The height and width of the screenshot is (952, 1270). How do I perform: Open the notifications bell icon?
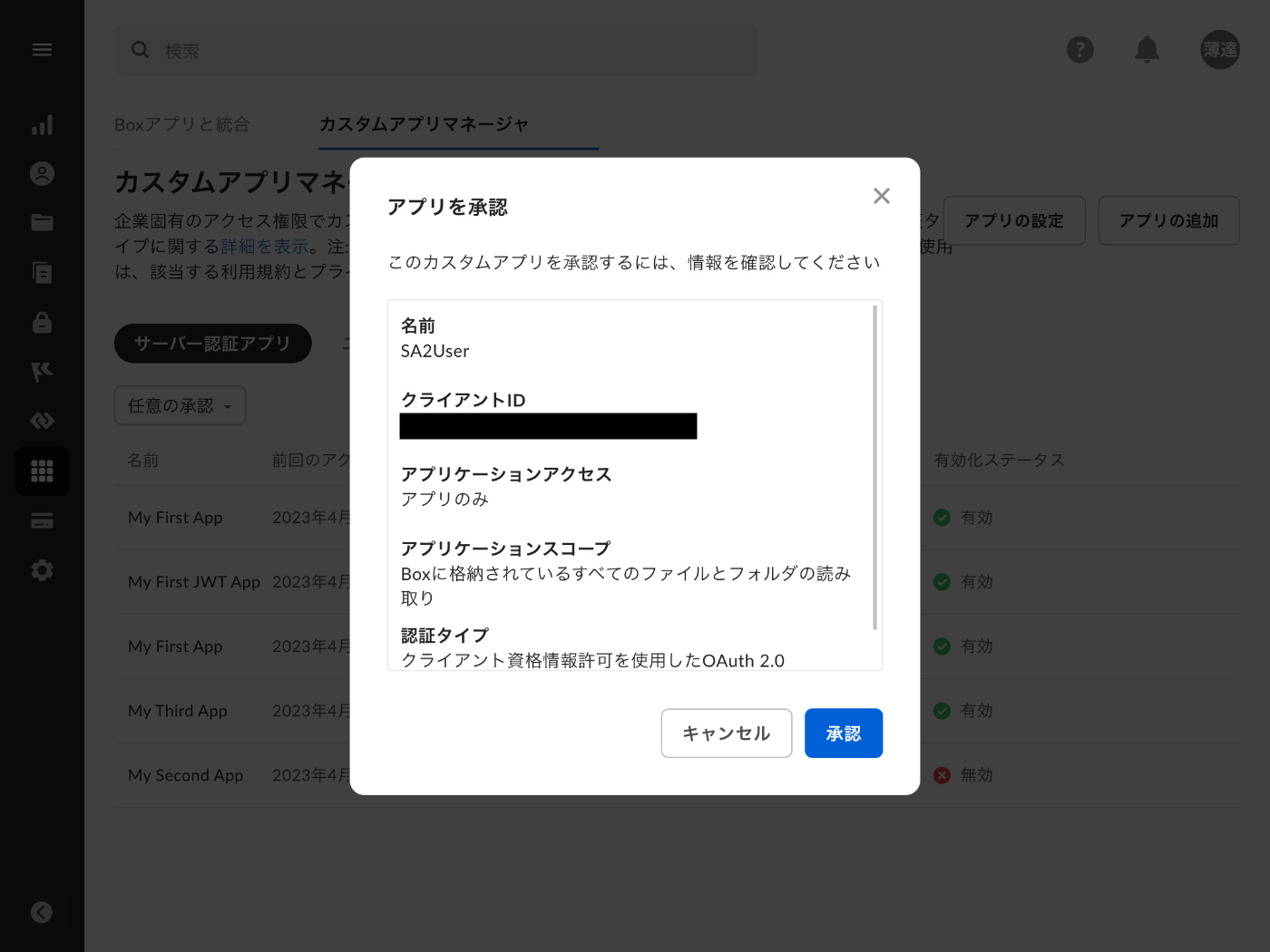click(1148, 50)
